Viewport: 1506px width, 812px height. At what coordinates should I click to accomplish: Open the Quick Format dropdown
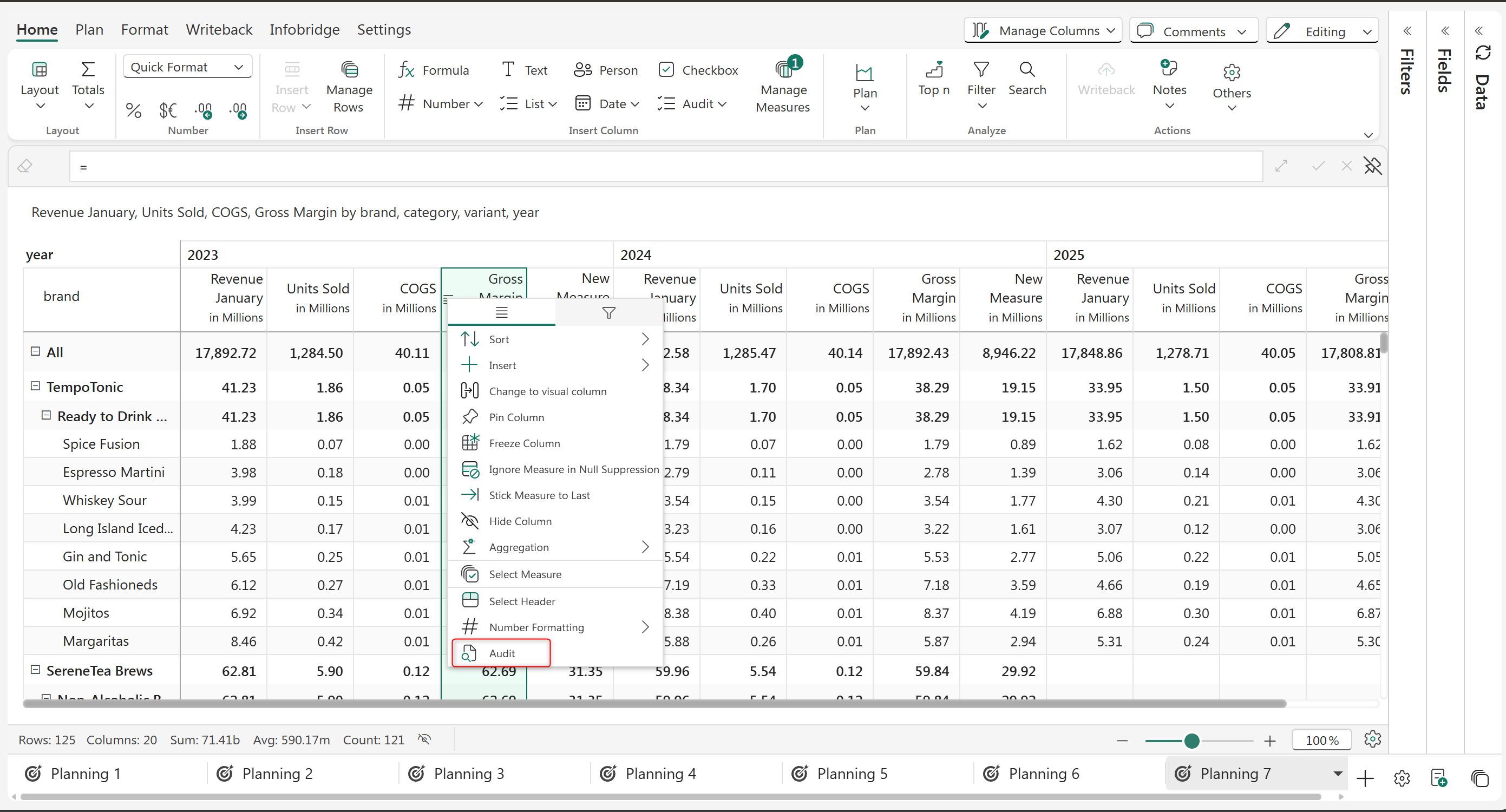[187, 67]
